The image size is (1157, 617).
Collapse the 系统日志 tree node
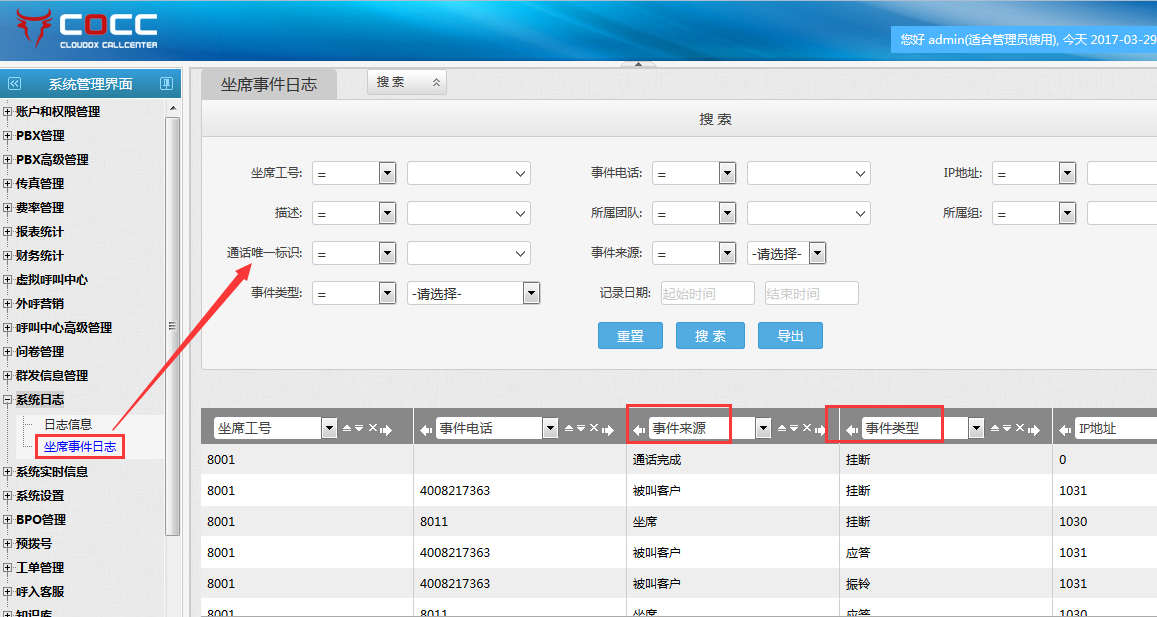click(9, 400)
